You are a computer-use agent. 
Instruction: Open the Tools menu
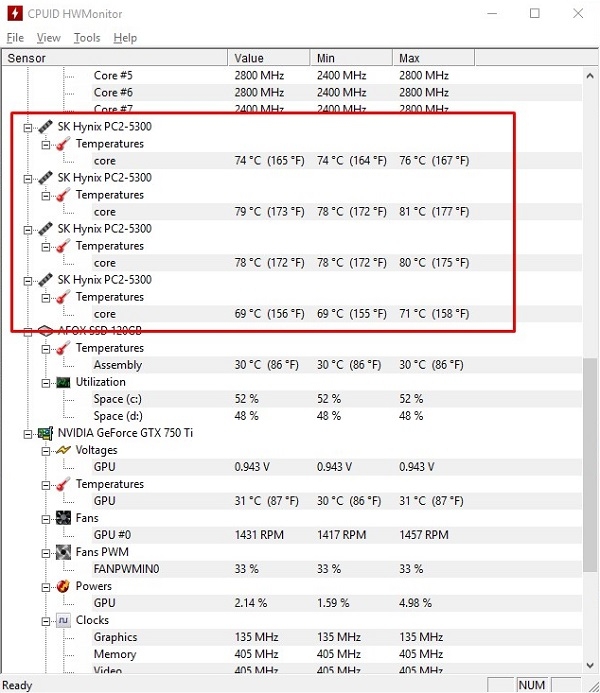point(87,38)
